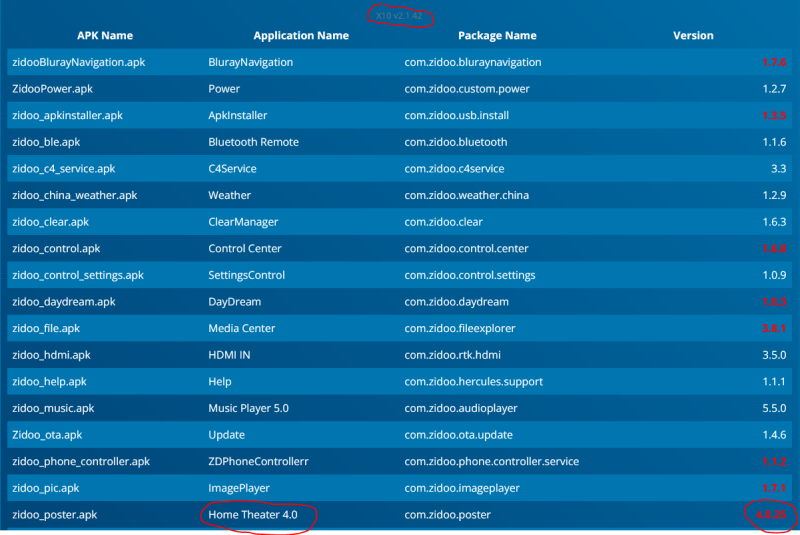Click com.zidoo.control.center package

(x=466, y=248)
